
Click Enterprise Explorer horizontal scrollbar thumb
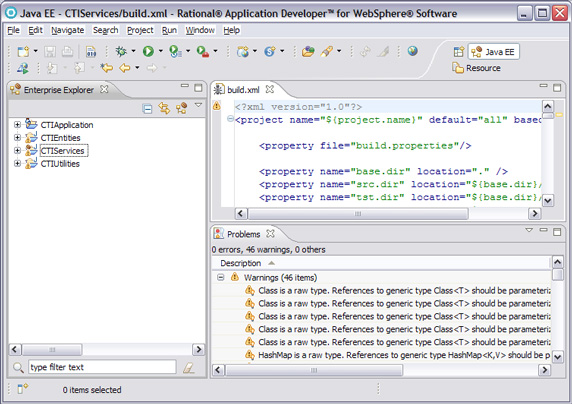(x=52, y=350)
